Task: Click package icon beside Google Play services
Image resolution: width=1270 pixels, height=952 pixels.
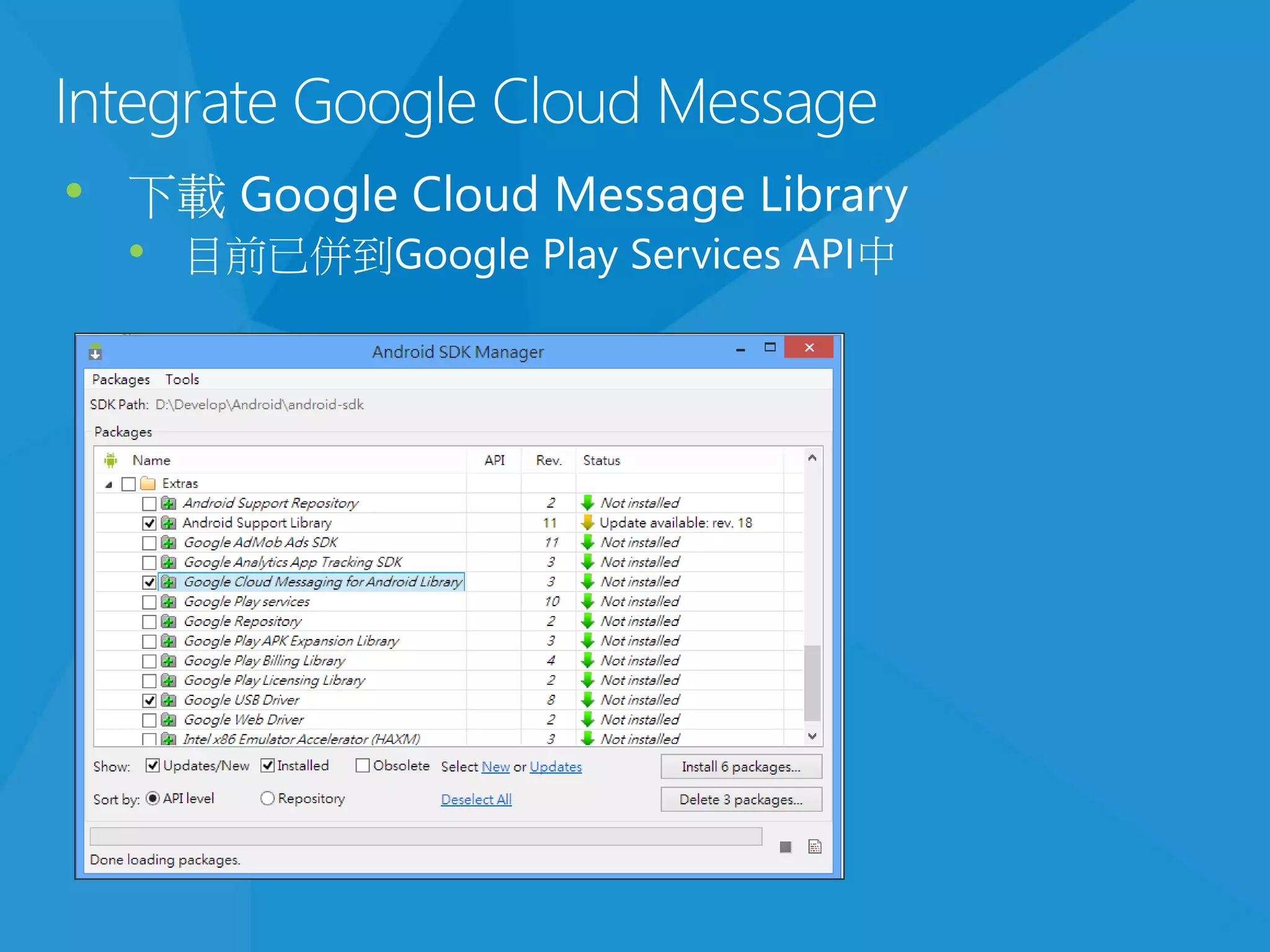Action: (168, 601)
